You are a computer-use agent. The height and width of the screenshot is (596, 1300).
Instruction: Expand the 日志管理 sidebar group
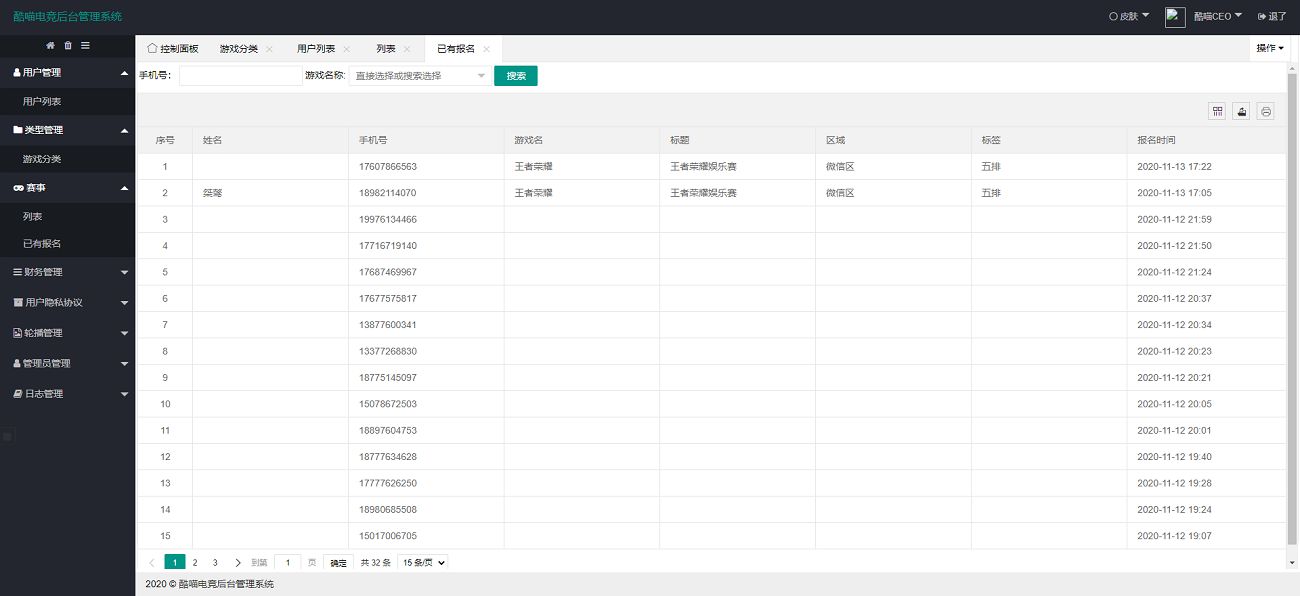67,394
